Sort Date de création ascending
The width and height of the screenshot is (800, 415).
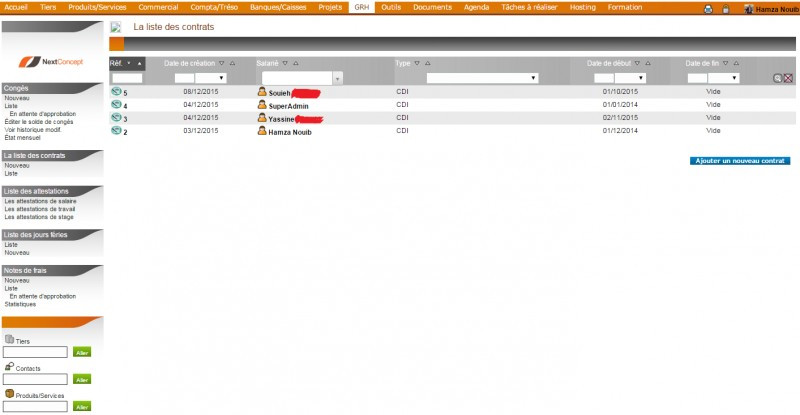232,63
